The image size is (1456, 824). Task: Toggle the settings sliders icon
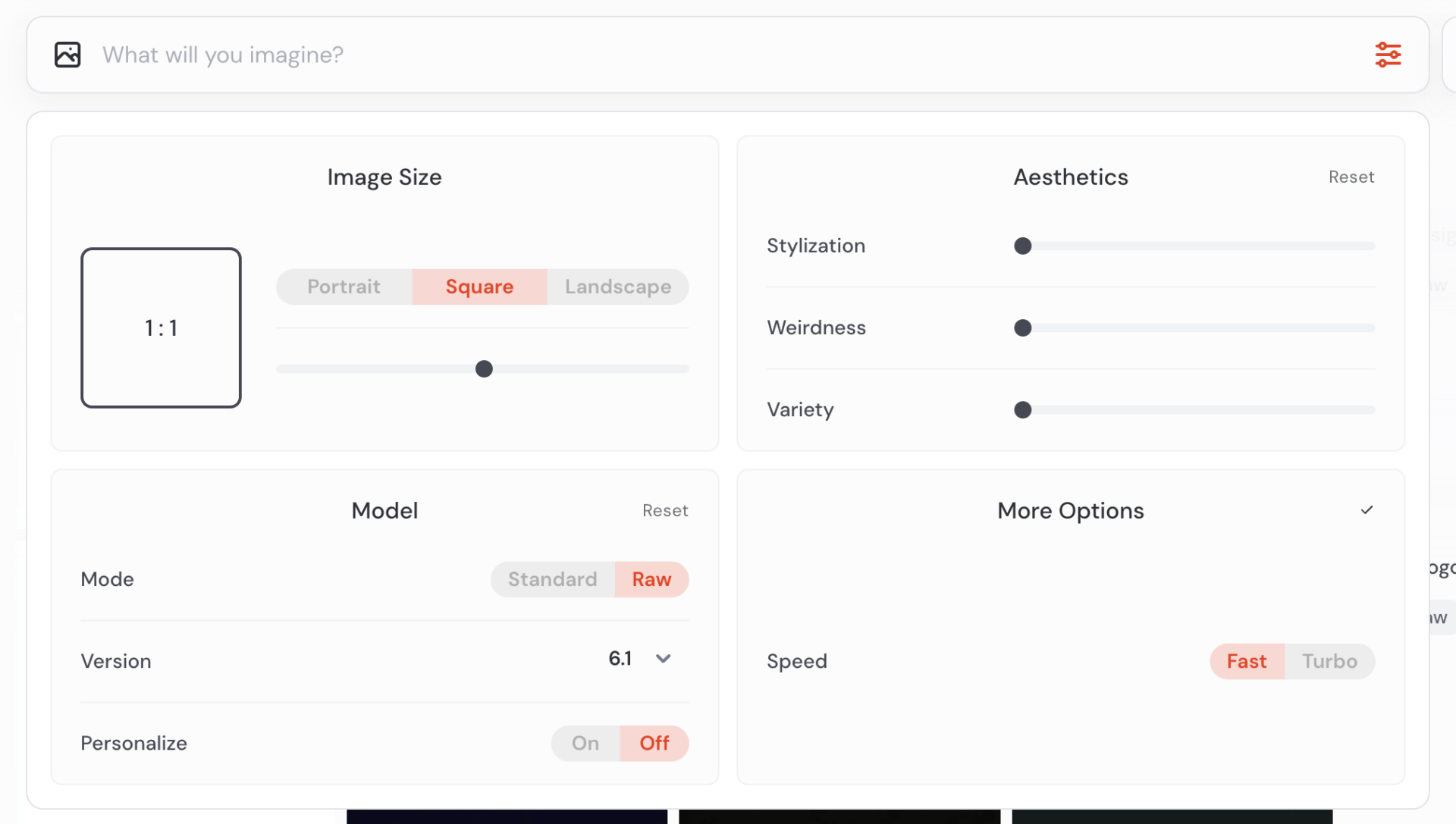coord(1388,55)
